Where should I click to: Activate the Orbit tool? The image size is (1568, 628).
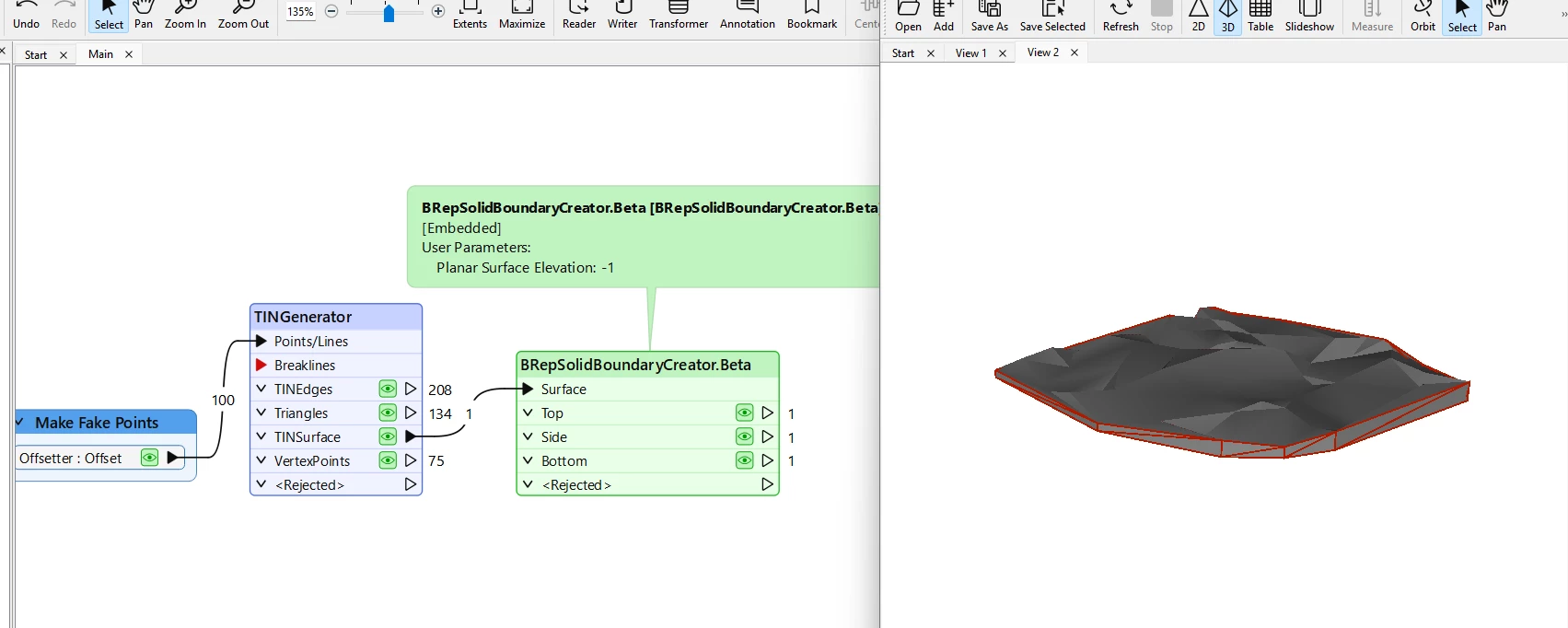coord(1423,17)
